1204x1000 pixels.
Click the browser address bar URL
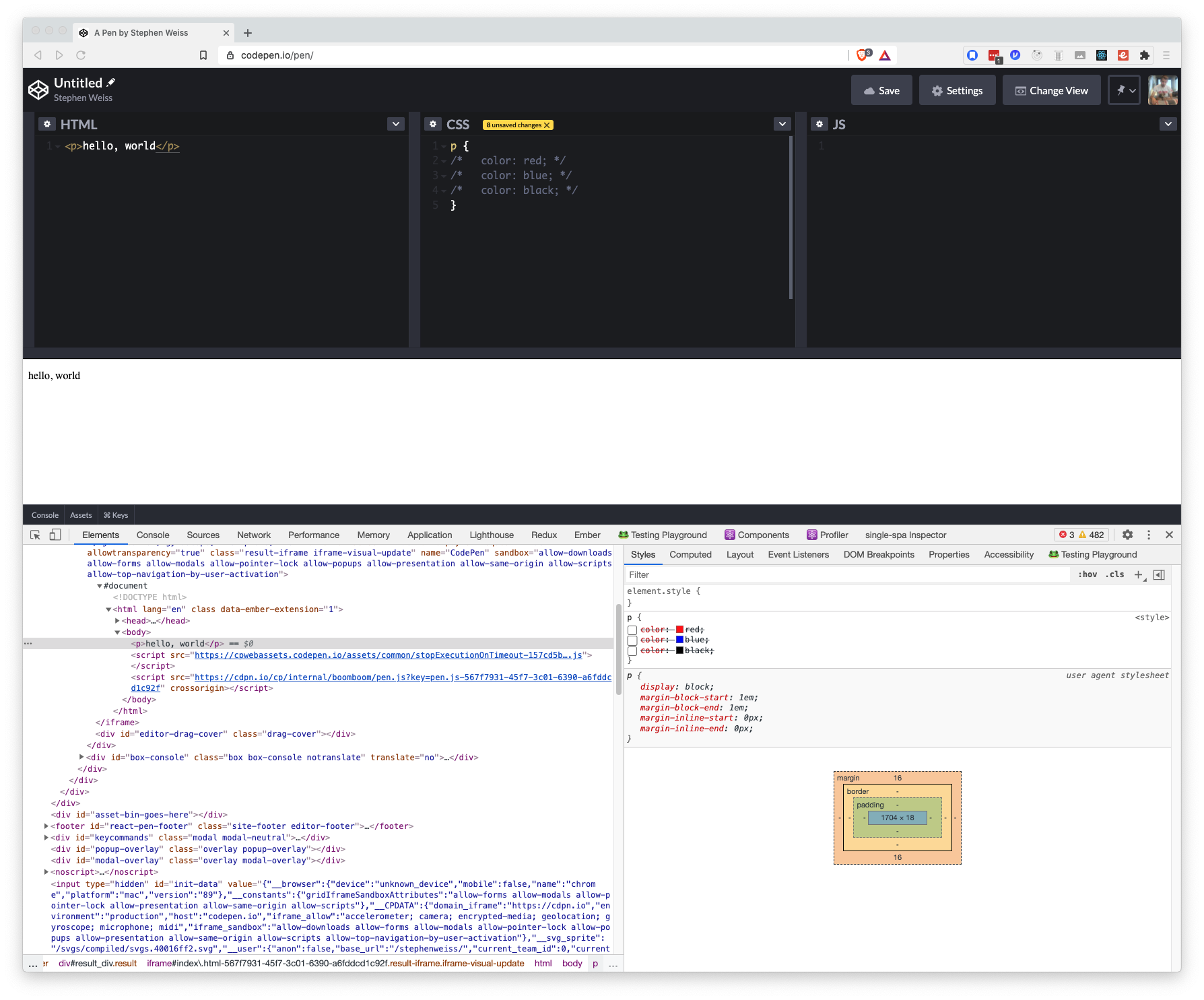click(x=277, y=55)
